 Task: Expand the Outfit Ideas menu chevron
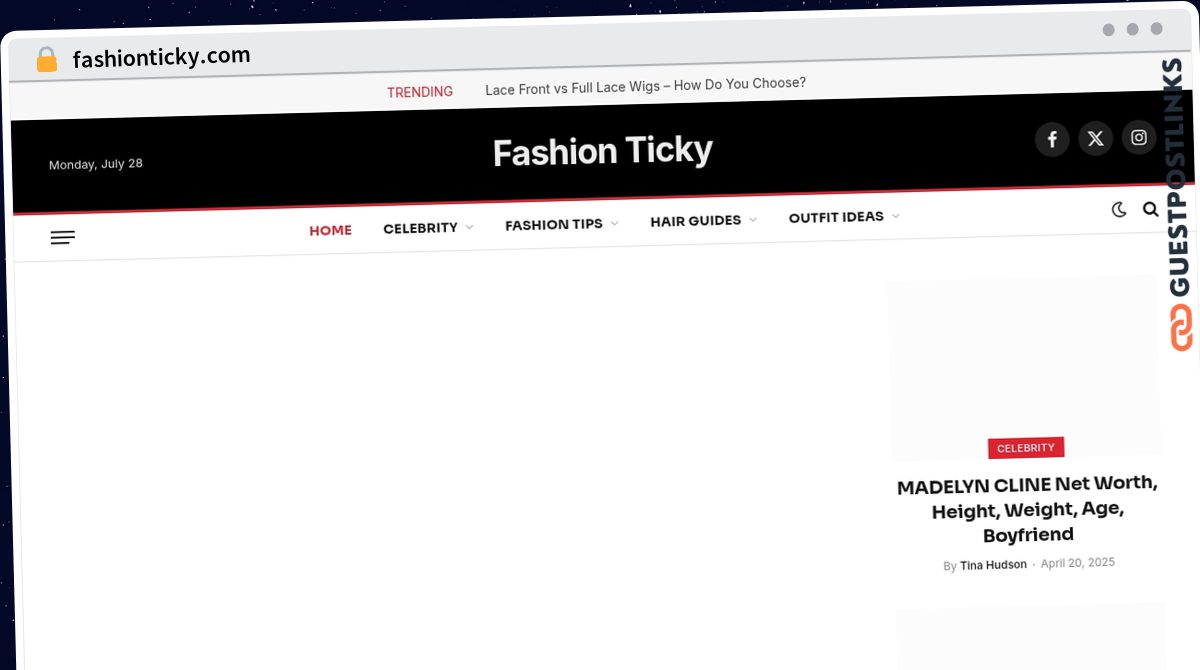point(895,215)
